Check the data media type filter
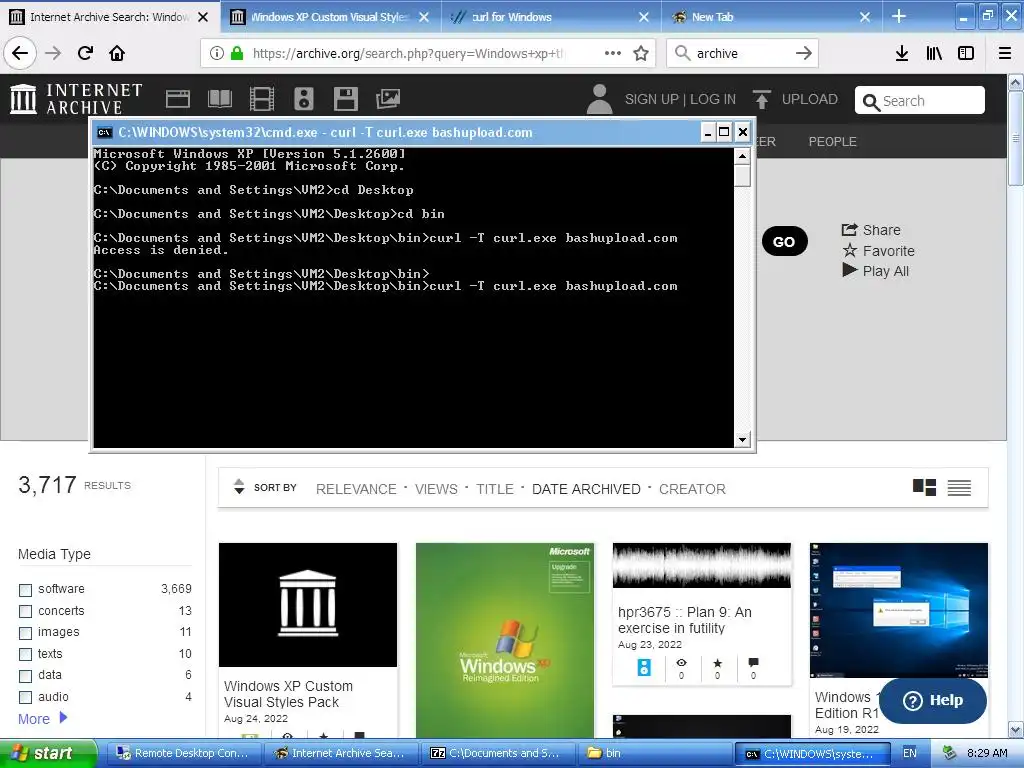Screen dimensions: 1024x768 pyautogui.click(x=25, y=676)
